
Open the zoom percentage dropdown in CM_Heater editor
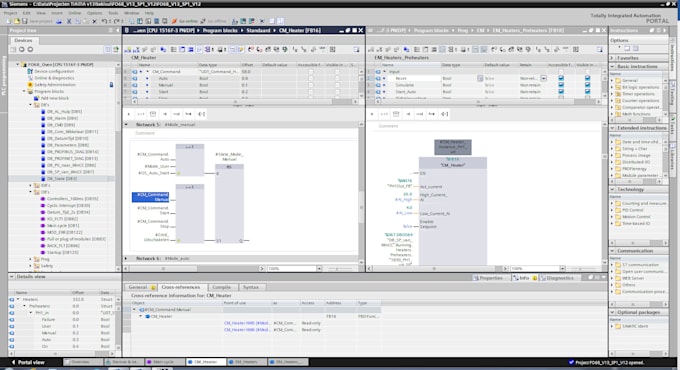[x=319, y=269]
